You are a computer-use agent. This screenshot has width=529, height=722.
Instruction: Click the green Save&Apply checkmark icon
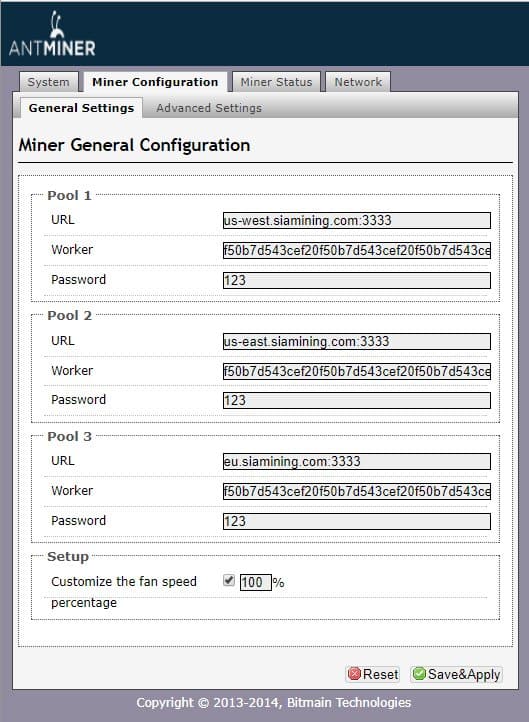419,674
